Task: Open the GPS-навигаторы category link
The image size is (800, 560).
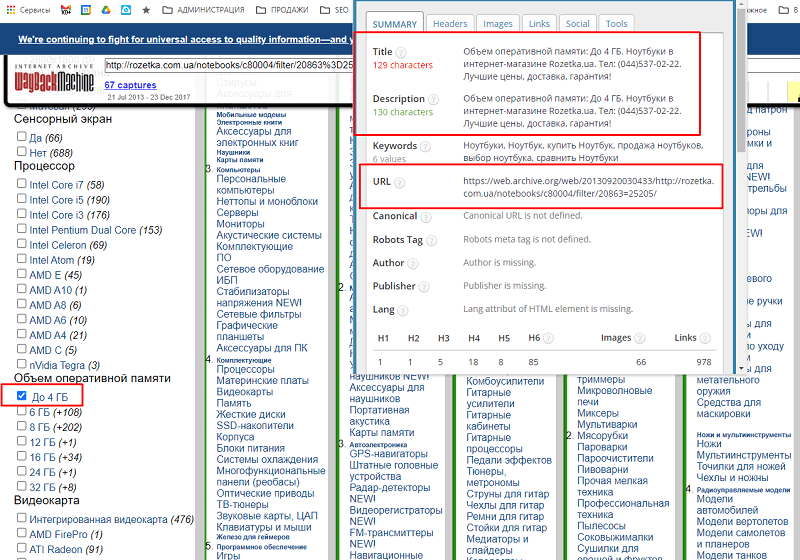Action: click(388, 454)
